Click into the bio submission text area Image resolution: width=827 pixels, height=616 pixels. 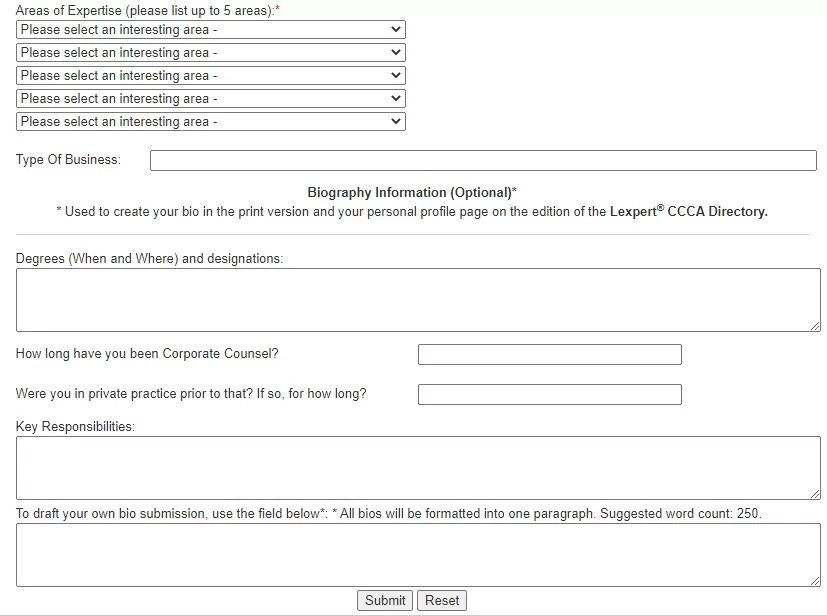pyautogui.click(x=418, y=555)
